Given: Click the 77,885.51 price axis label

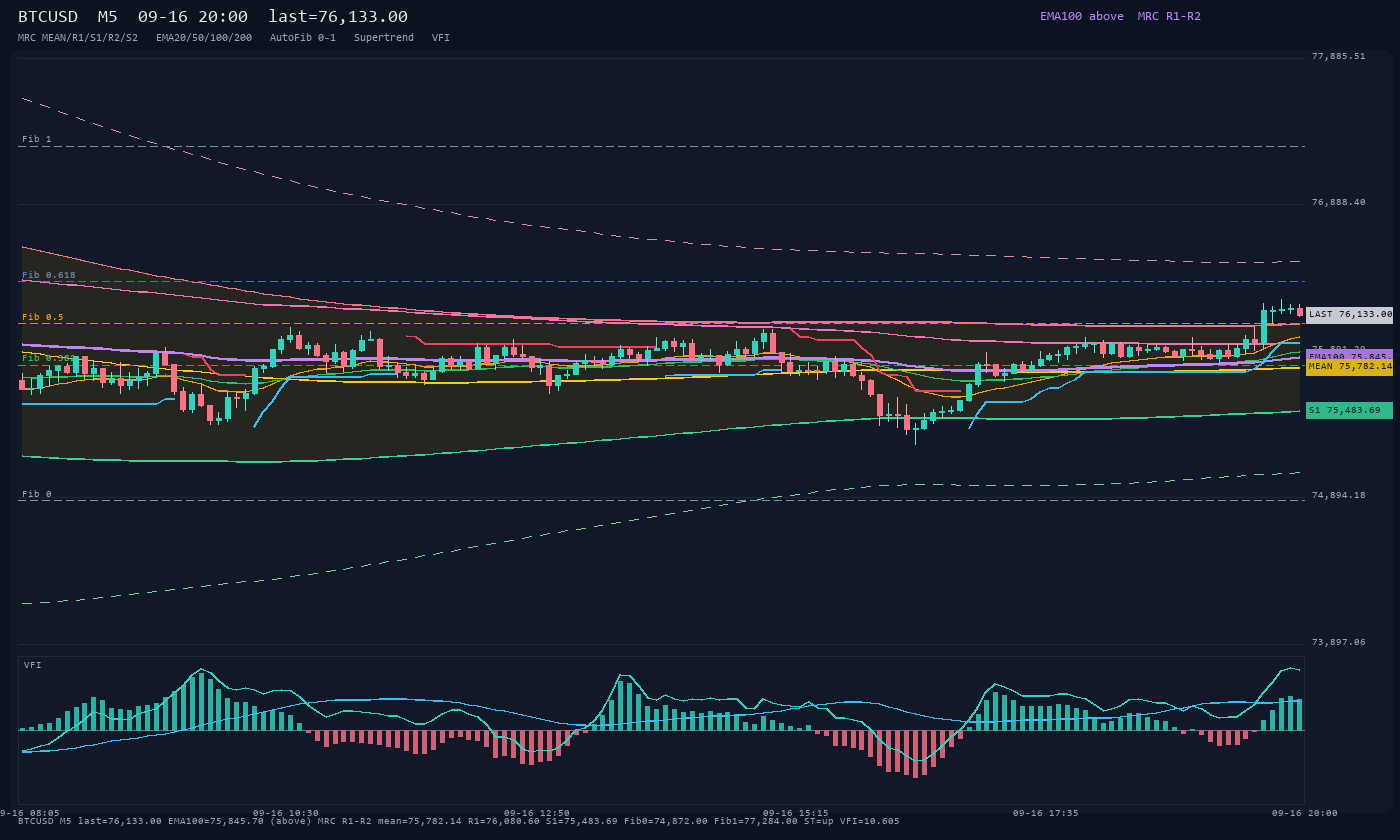Looking at the screenshot, I should 1338,56.
